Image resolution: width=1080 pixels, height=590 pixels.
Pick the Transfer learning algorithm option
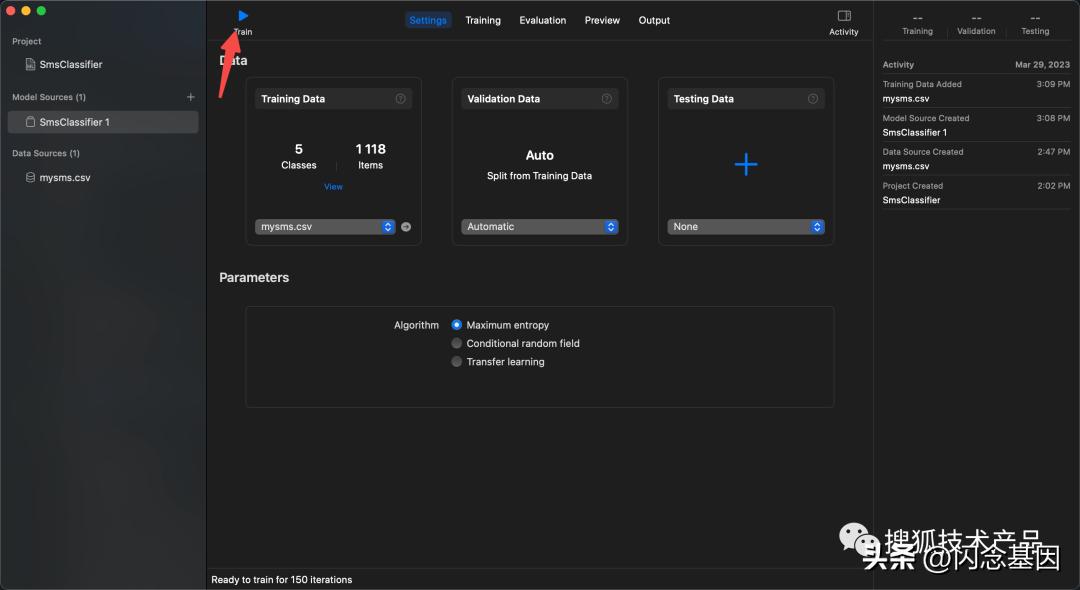pos(457,362)
